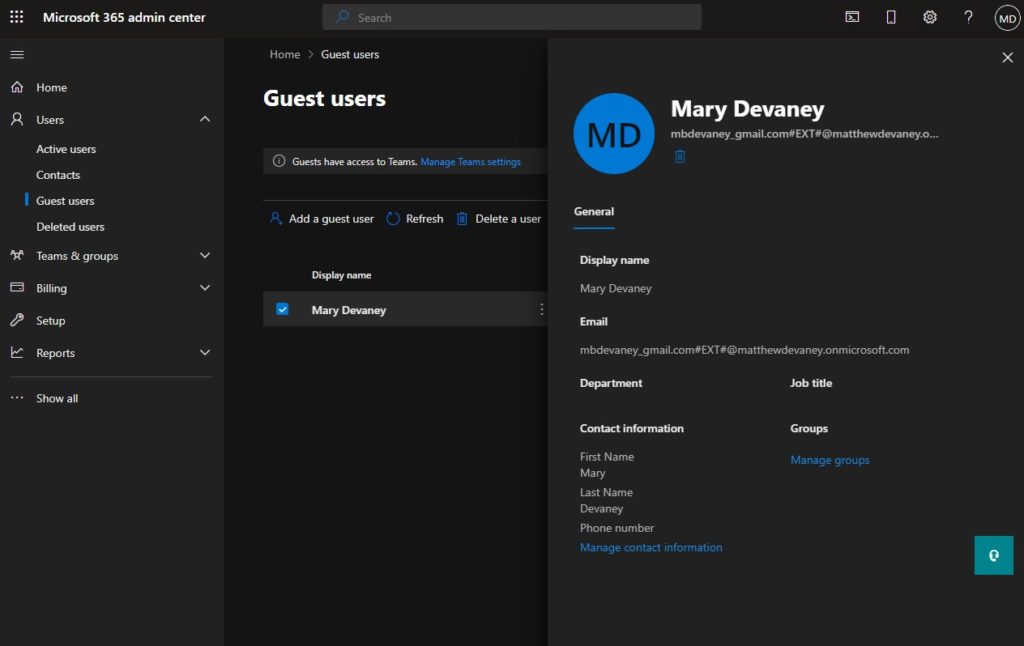1024x646 pixels.
Task: Expand the Billing section chevron
Action: [x=205, y=287]
